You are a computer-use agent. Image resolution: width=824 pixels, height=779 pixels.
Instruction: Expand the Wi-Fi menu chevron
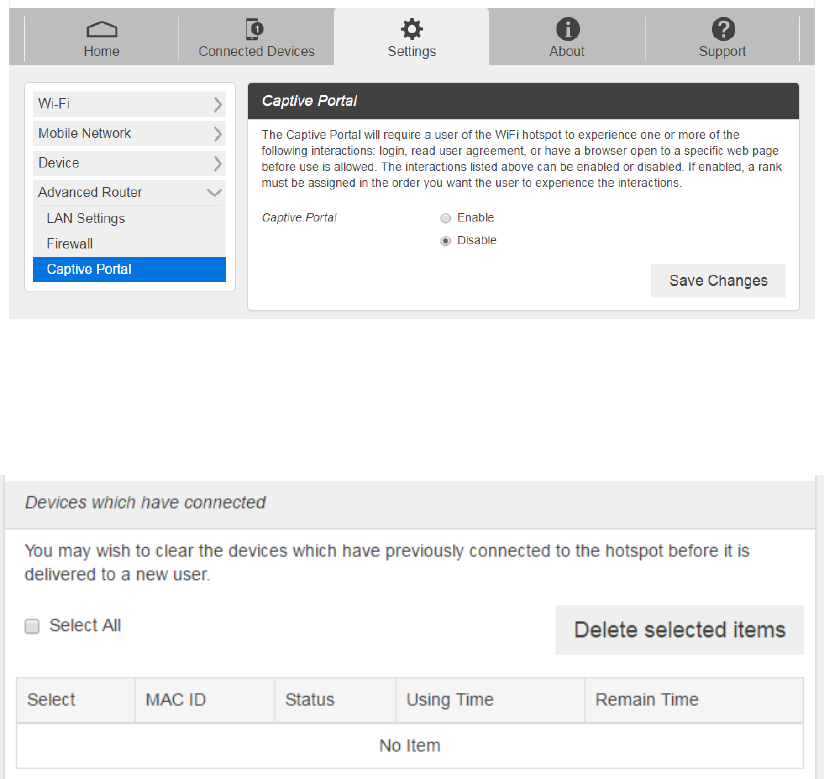pos(217,104)
